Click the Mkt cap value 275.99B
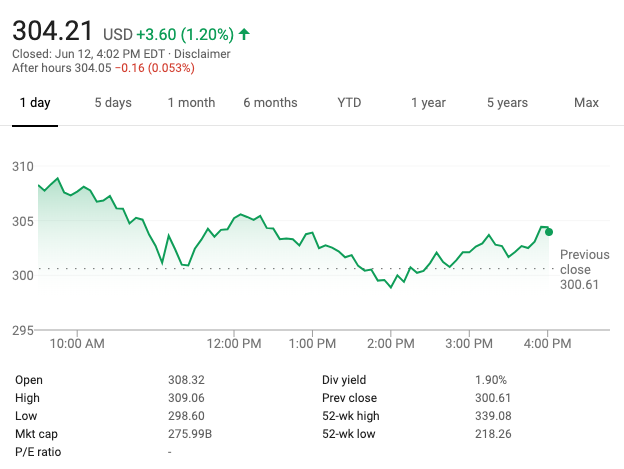This screenshot has width=624, height=469. pos(190,434)
